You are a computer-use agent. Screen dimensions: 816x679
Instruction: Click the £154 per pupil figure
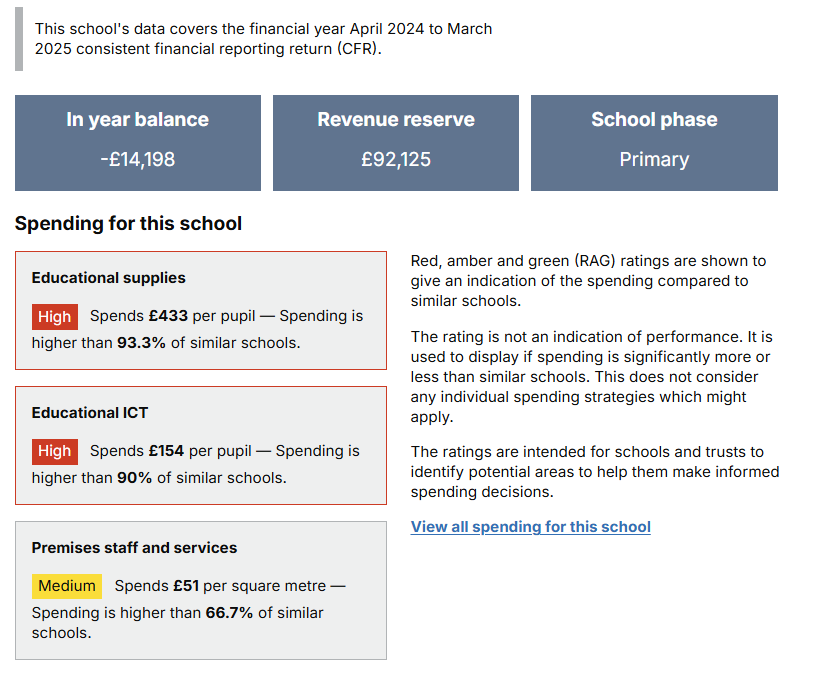click(x=168, y=451)
